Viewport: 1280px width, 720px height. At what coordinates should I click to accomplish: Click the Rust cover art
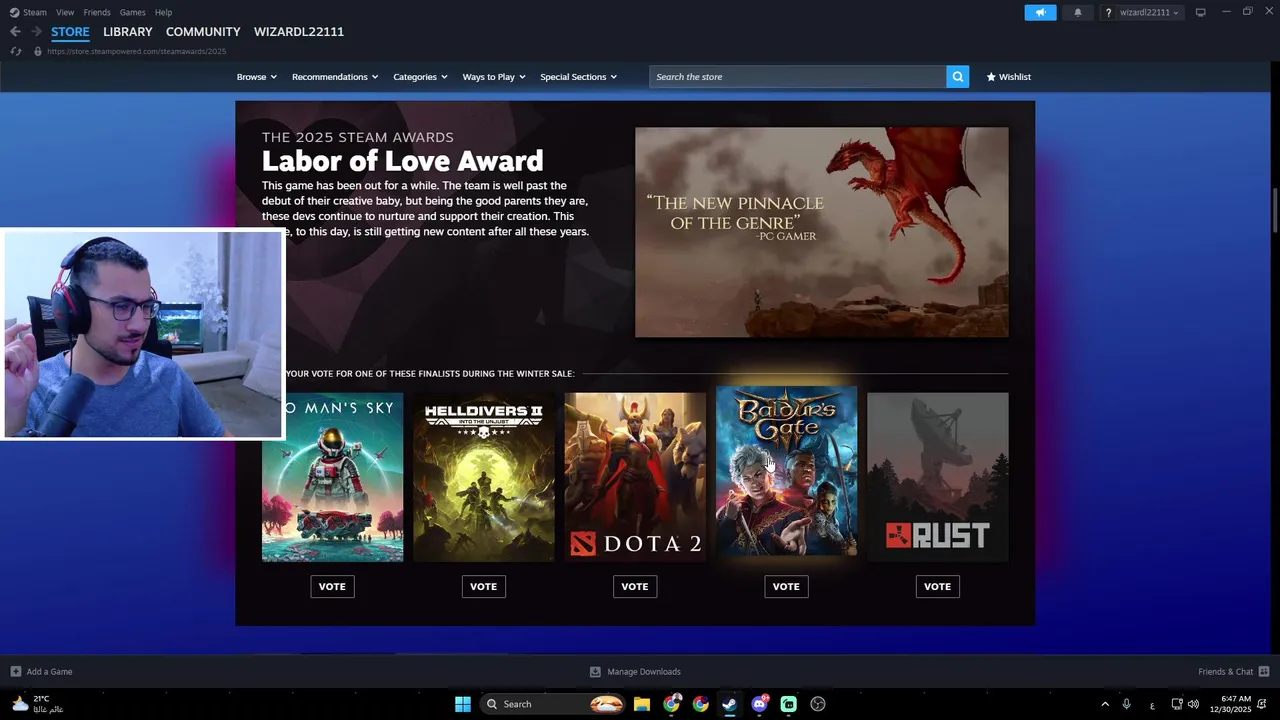click(937, 477)
